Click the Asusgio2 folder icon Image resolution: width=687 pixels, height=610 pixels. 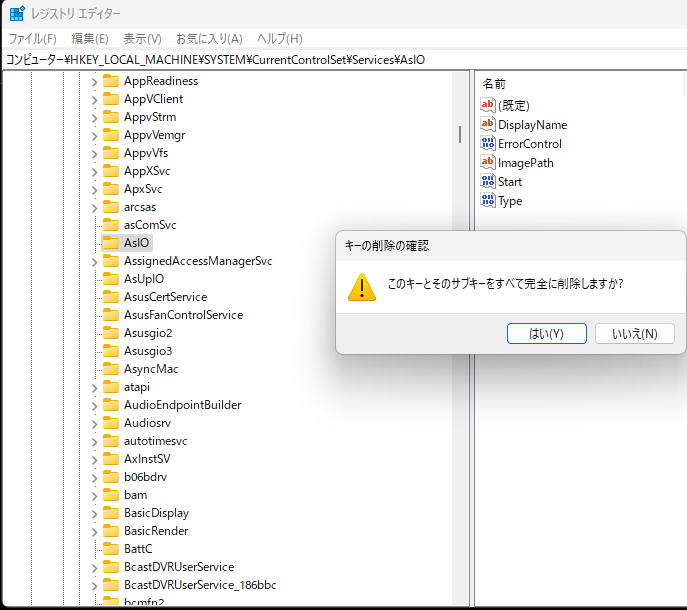[111, 332]
